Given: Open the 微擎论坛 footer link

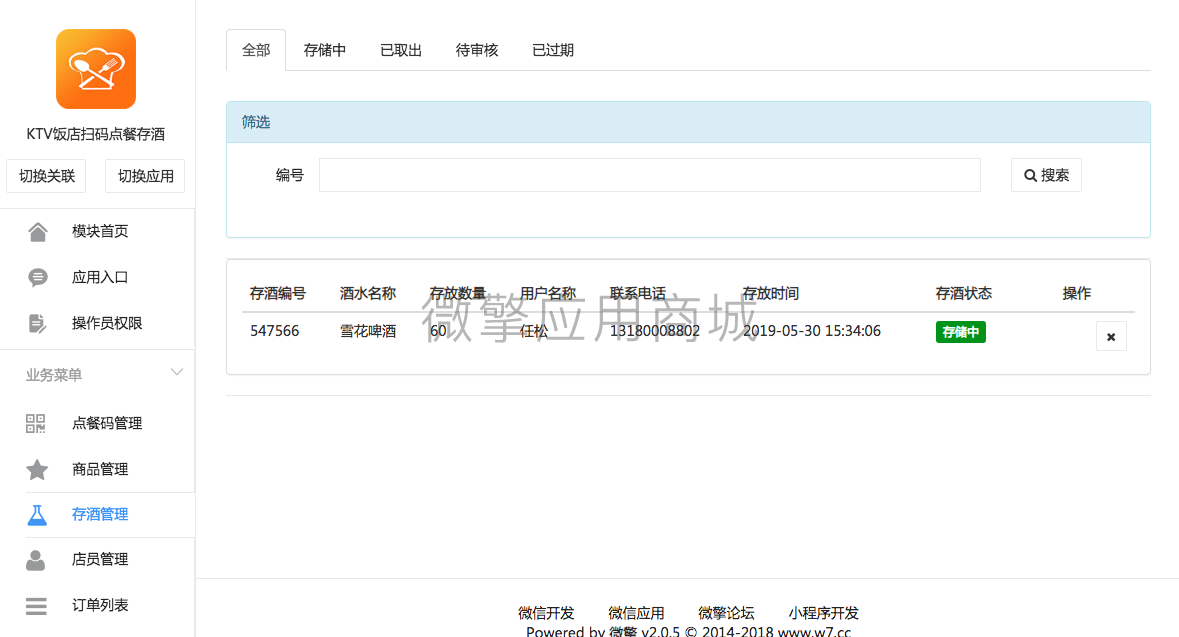Looking at the screenshot, I should 726,613.
